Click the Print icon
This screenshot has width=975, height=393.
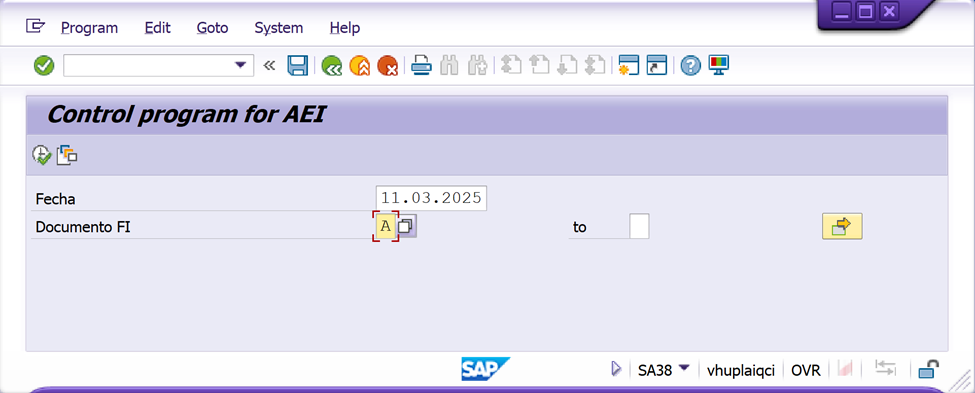pos(422,65)
